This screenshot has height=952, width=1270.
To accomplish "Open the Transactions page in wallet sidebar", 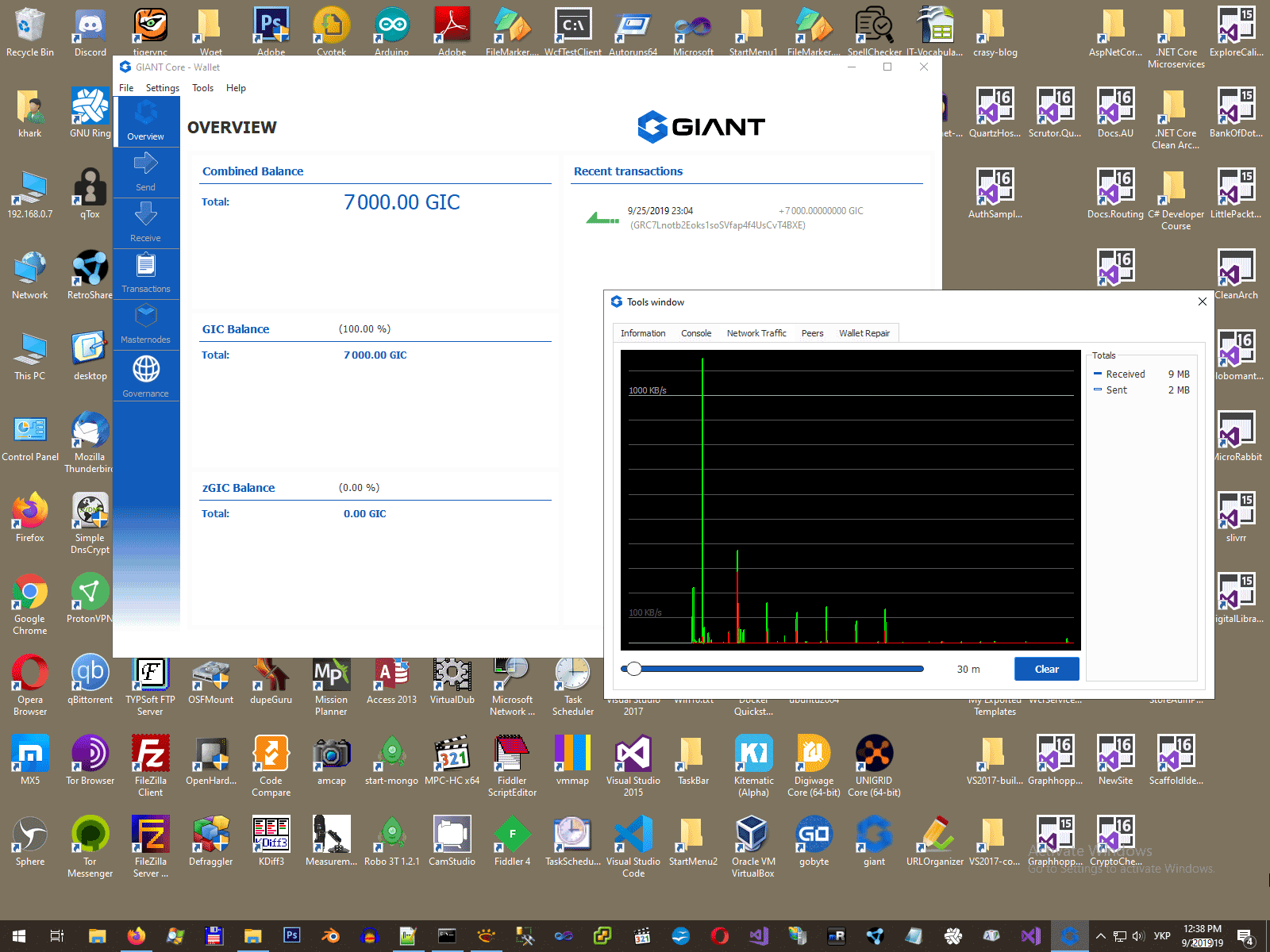I will pyautogui.click(x=146, y=274).
